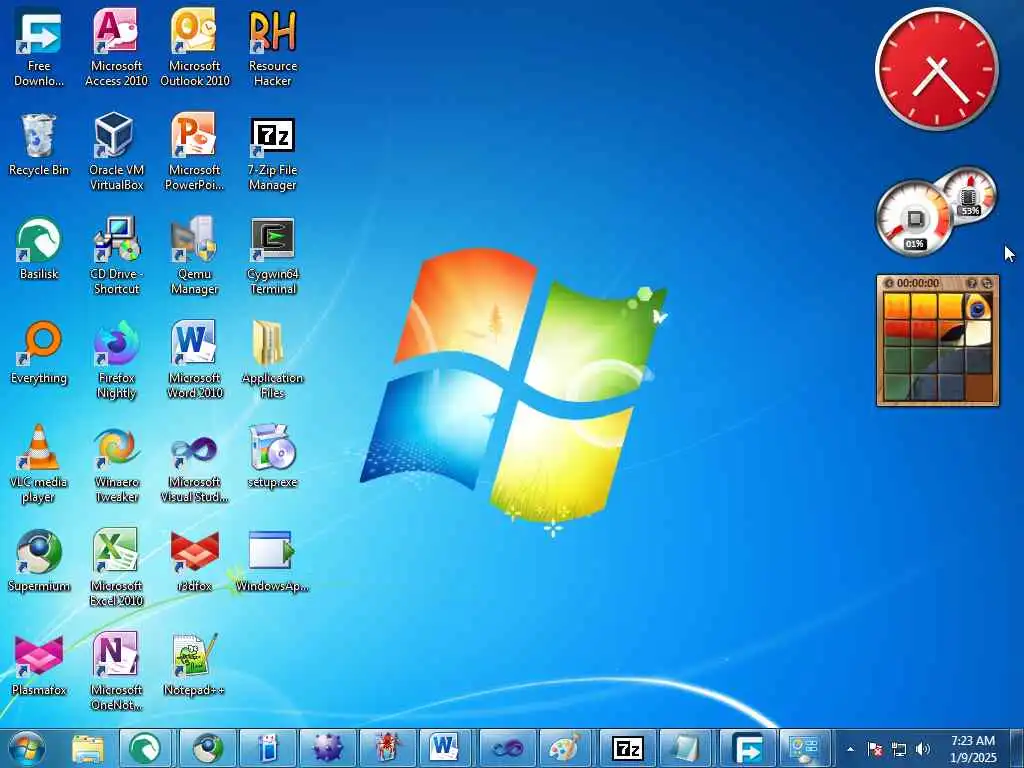Viewport: 1024px width, 768px height.
Task: Select the Notepad++ desktop shortcut
Action: [x=195, y=665]
